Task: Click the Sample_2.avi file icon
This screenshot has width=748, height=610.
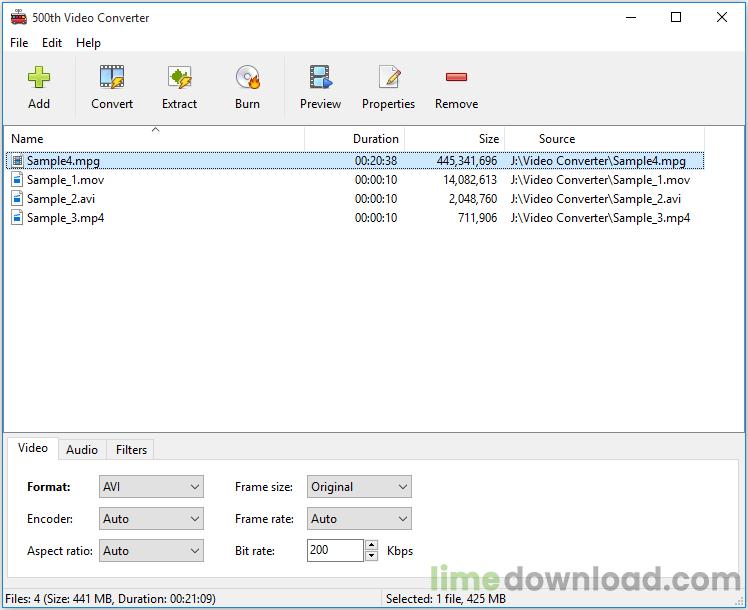Action: click(17, 198)
